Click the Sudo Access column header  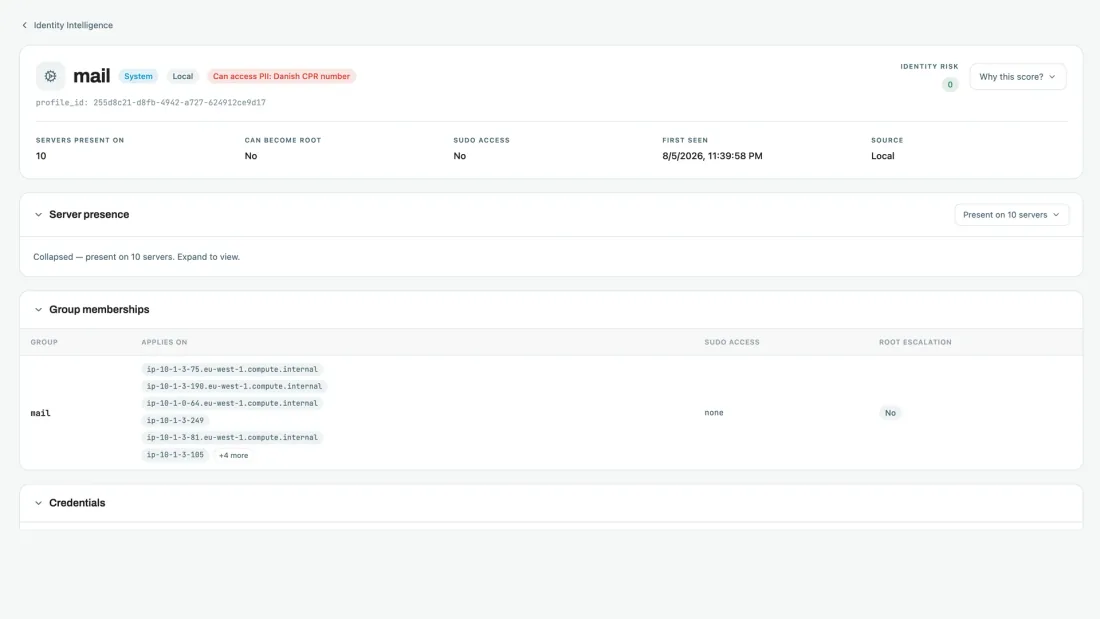(x=732, y=342)
